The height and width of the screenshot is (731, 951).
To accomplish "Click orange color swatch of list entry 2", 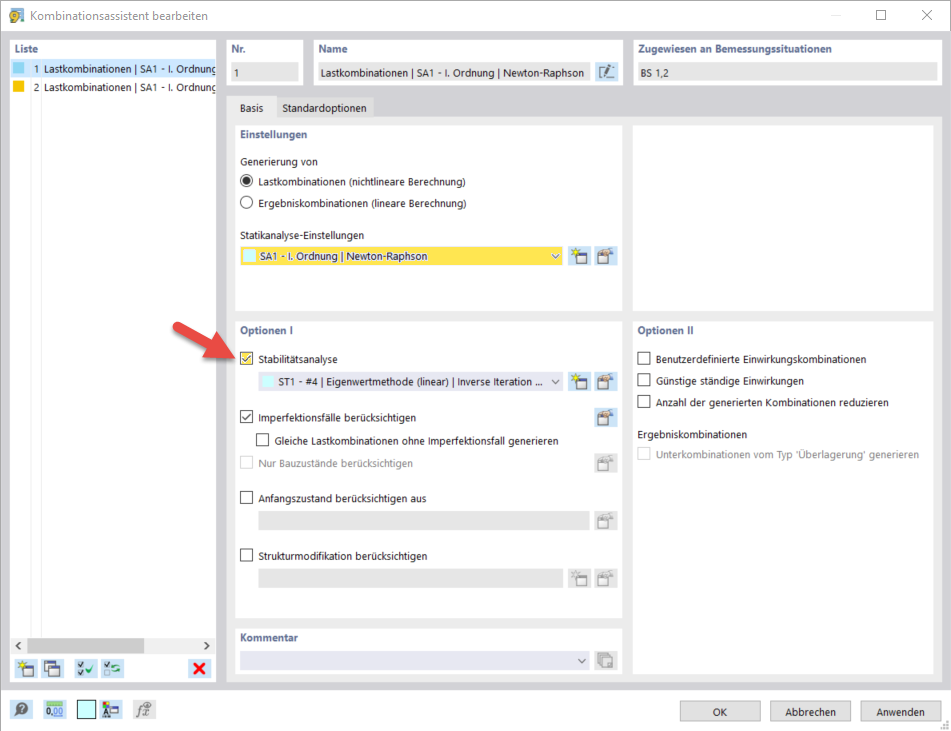I will tap(19, 86).
